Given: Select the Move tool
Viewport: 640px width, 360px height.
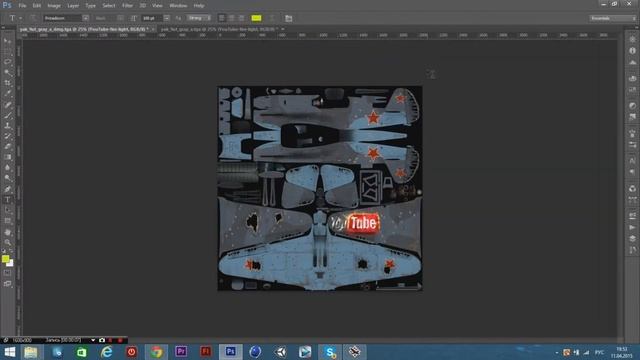Looking at the screenshot, I should click(7, 41).
